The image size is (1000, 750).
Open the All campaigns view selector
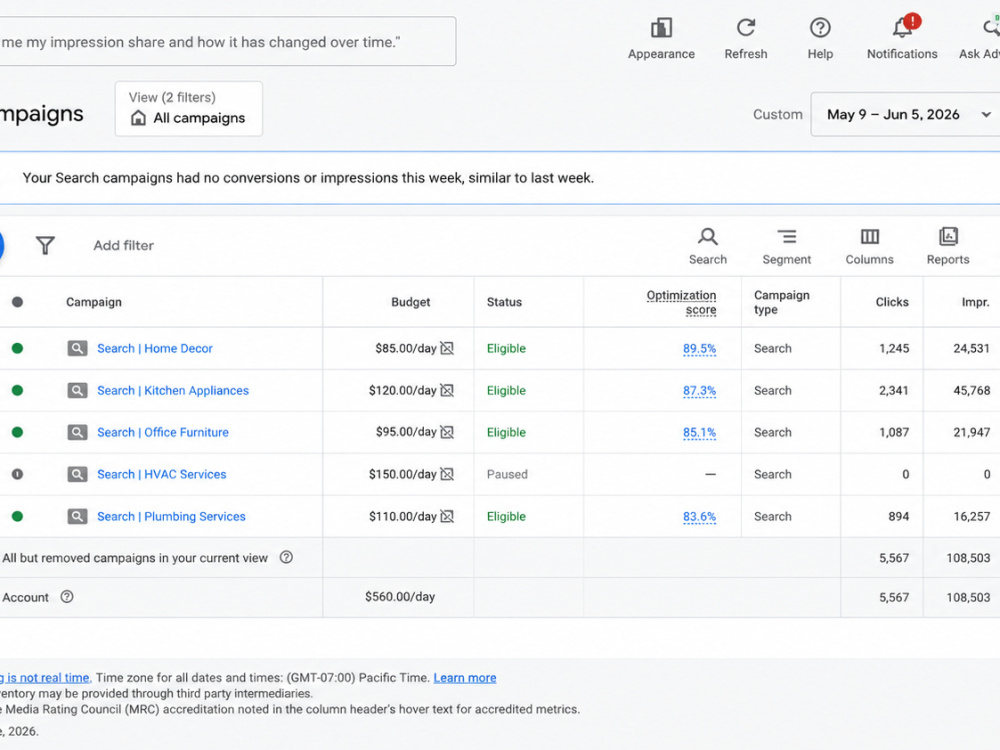click(189, 108)
